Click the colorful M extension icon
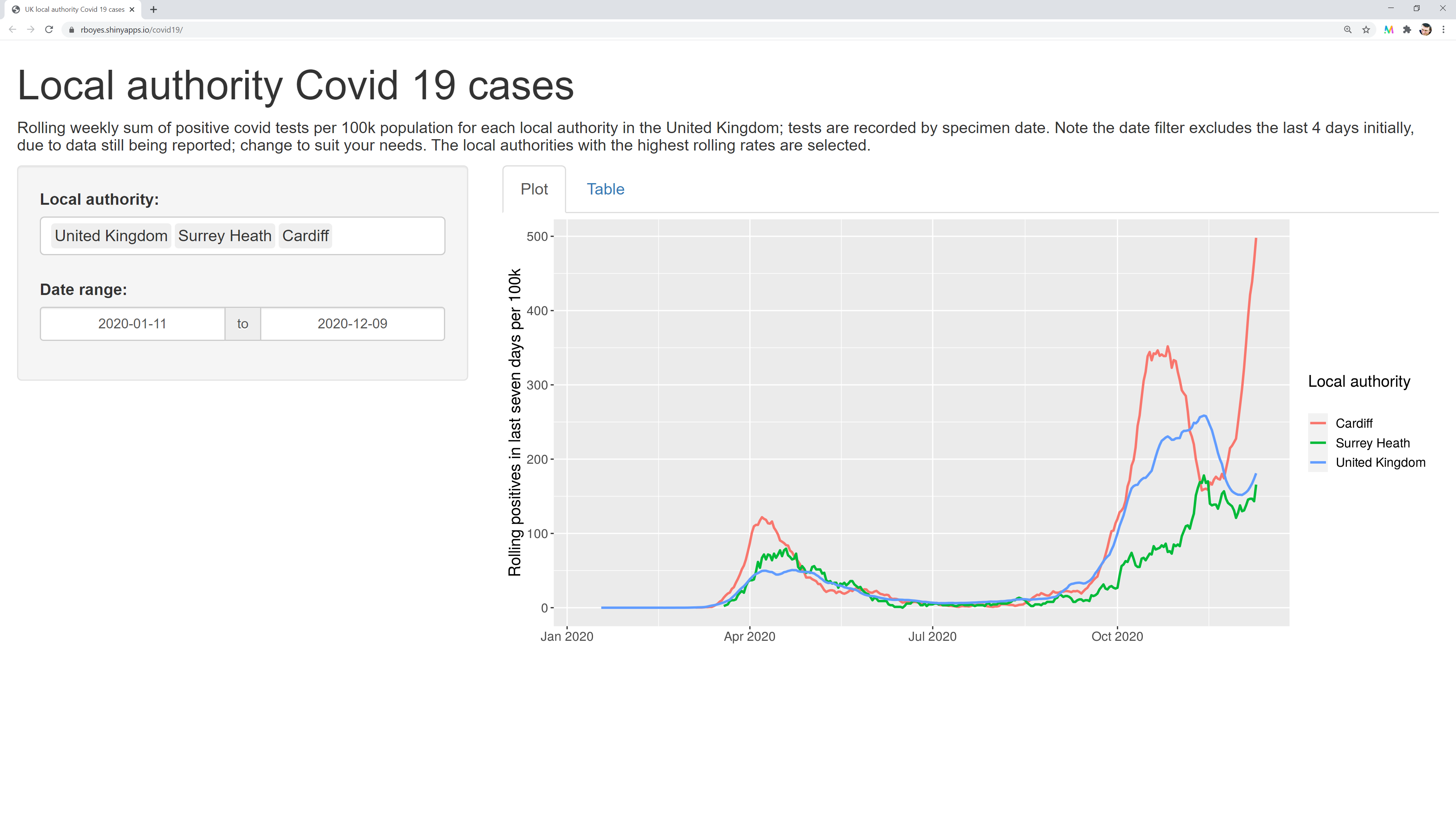The image size is (1456, 819). click(x=1388, y=30)
